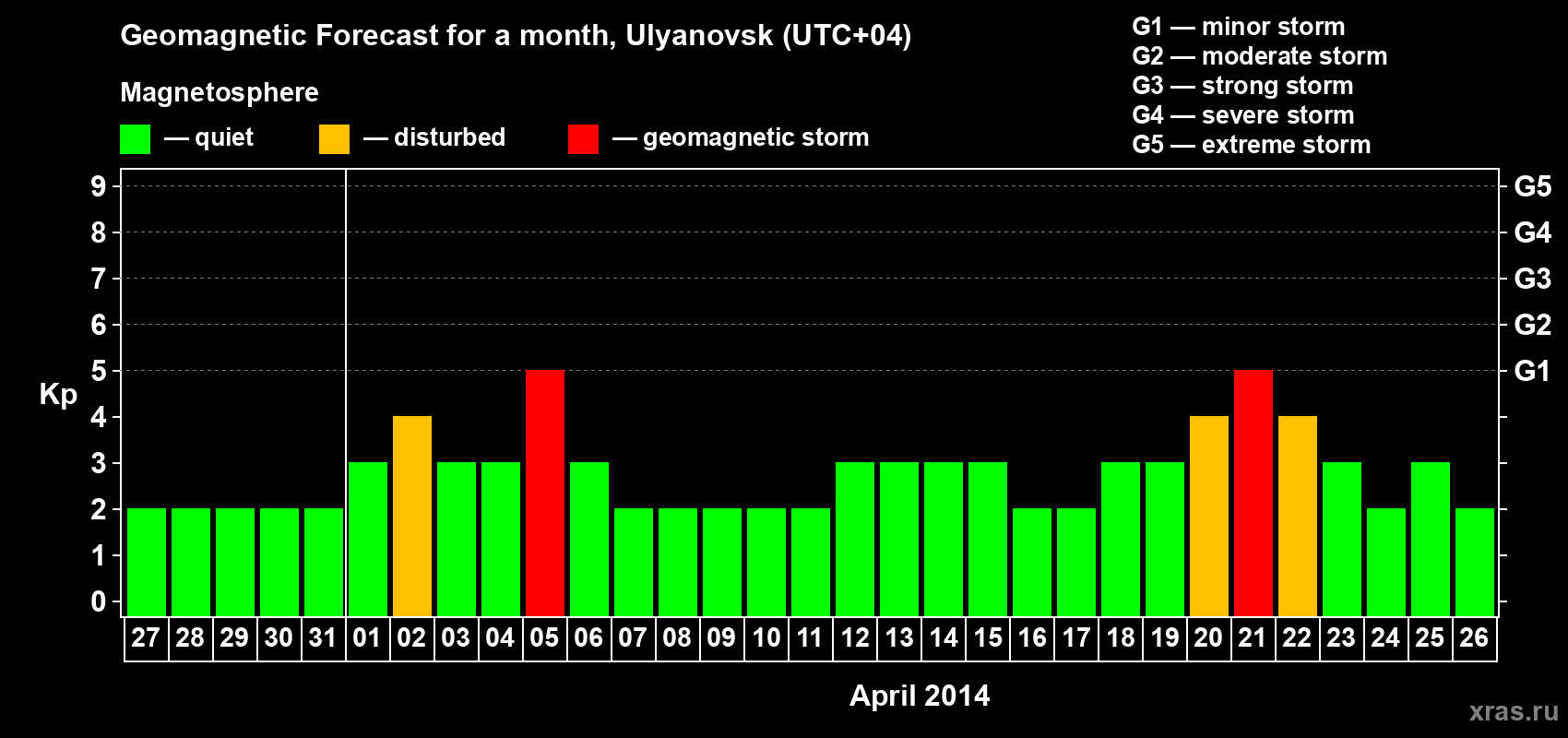Click the Magnetosphere heading
The width and height of the screenshot is (1568, 738).
tap(220, 93)
